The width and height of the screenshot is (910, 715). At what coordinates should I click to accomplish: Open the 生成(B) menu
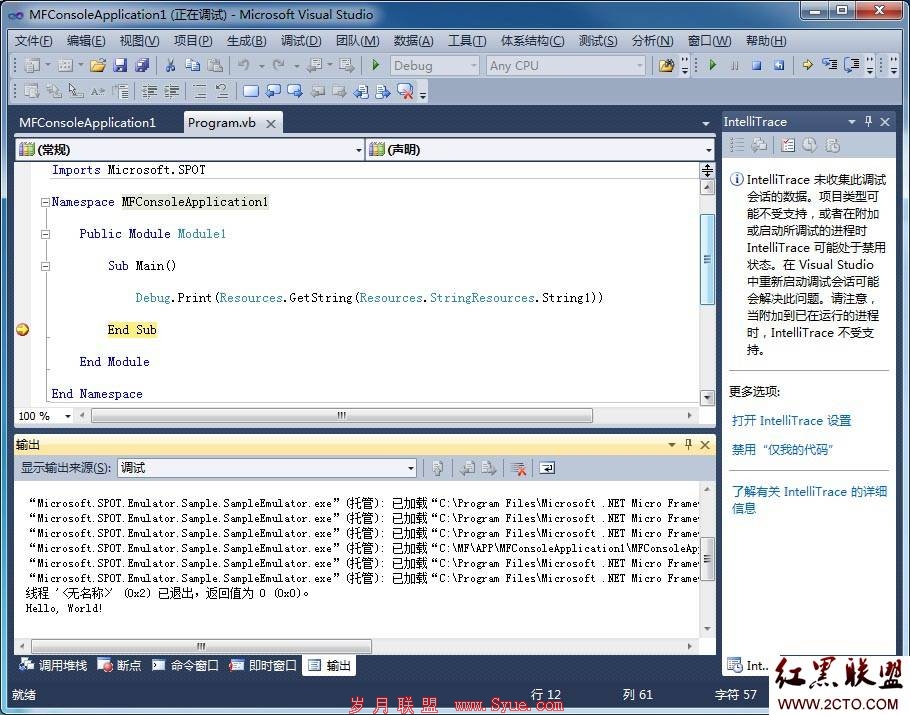tap(246, 41)
